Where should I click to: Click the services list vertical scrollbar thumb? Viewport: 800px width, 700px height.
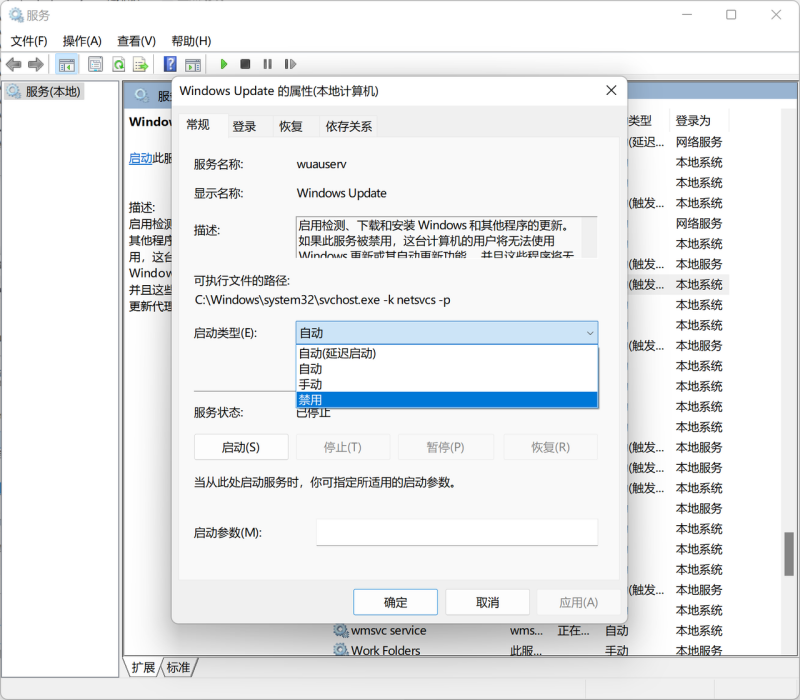tap(789, 554)
